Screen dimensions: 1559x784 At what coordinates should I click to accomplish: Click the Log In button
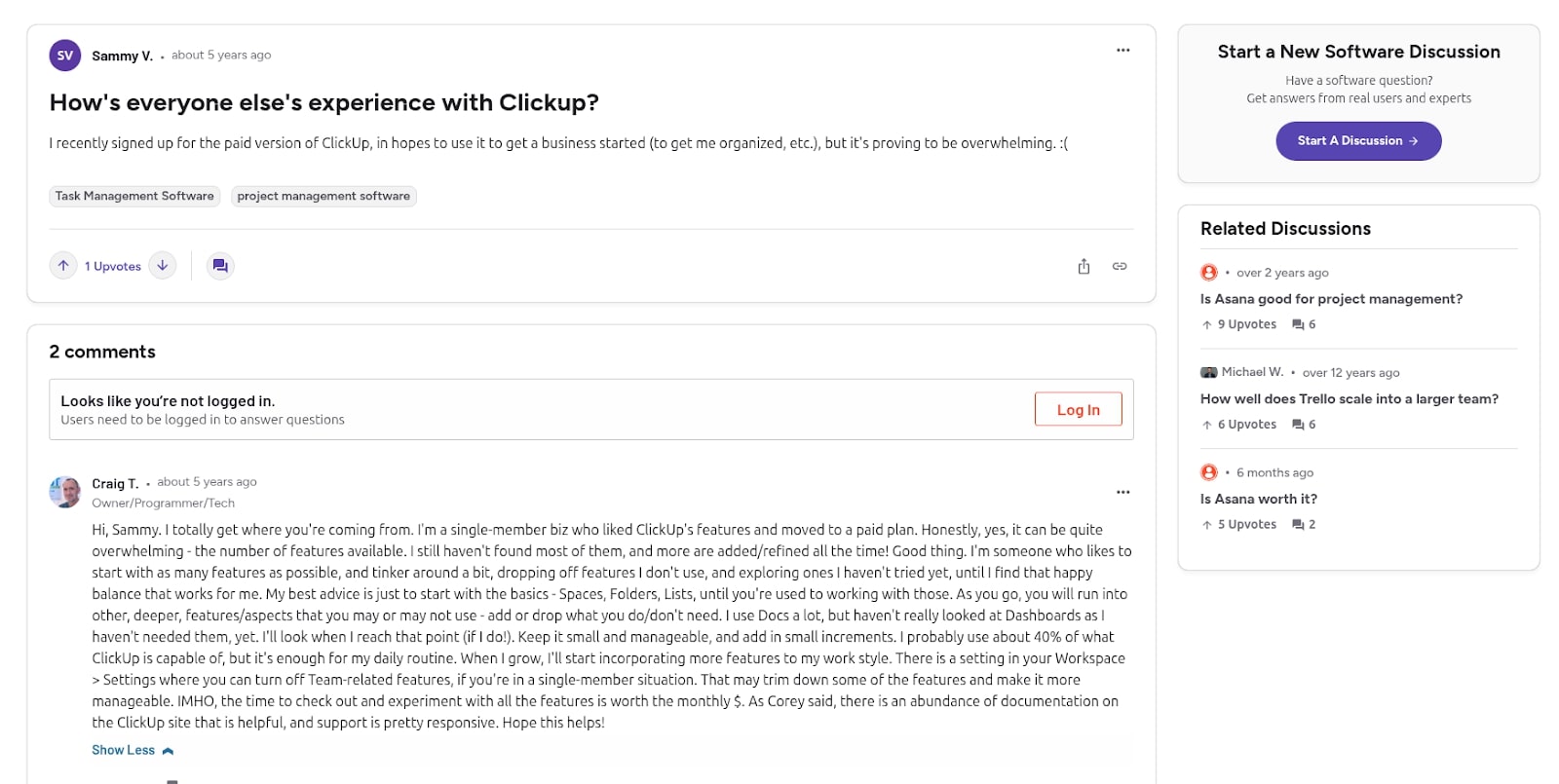[x=1078, y=409]
